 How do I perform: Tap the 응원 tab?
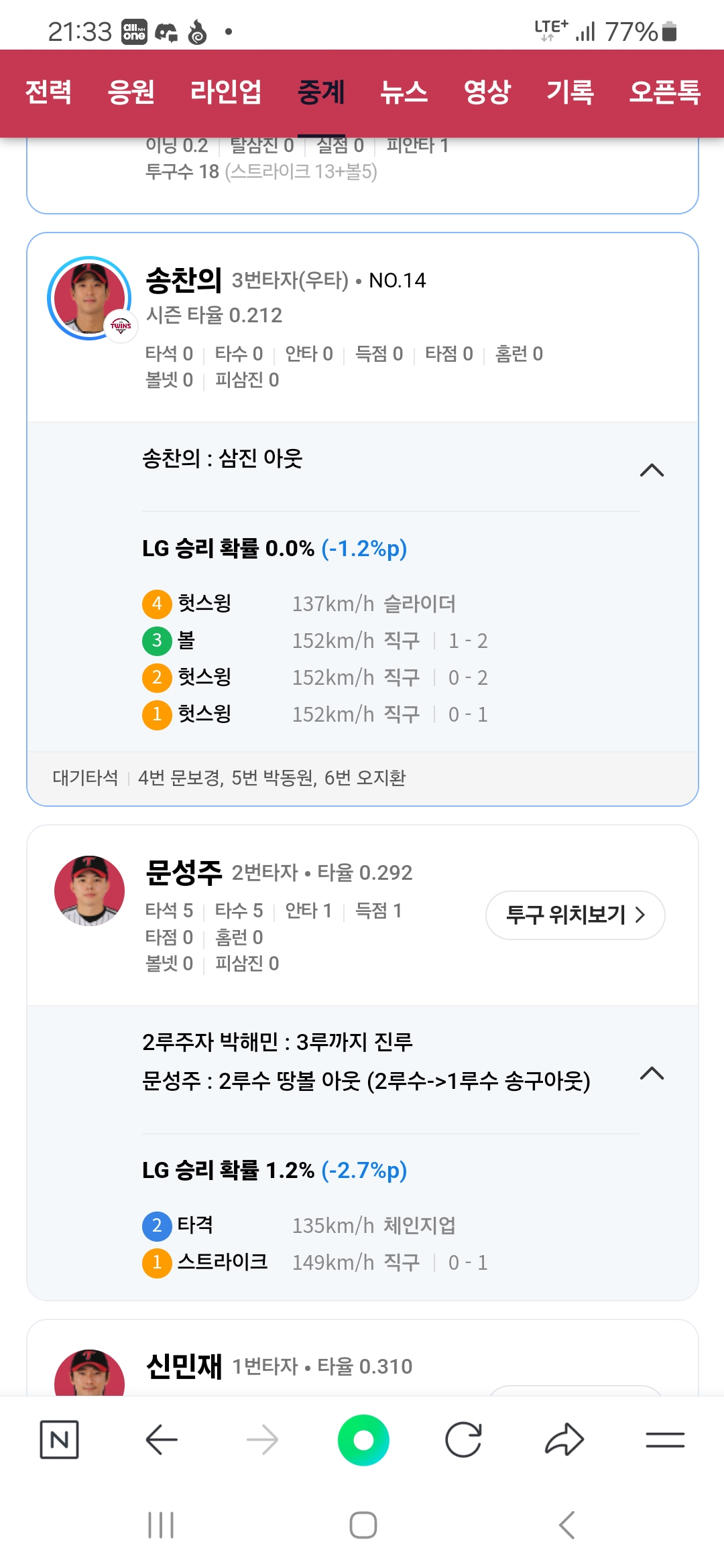coord(131,92)
